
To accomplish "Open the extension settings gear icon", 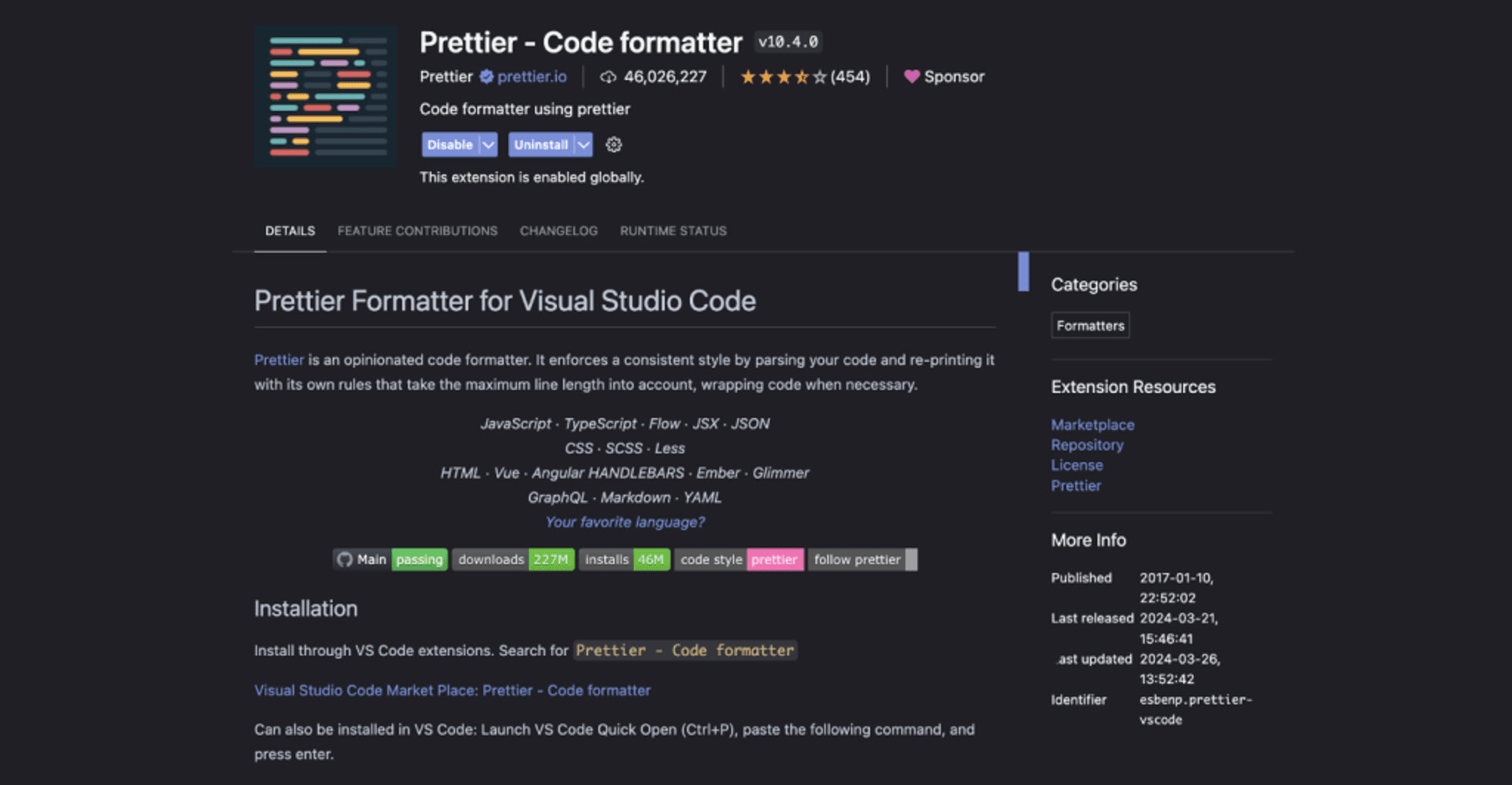I will point(614,144).
